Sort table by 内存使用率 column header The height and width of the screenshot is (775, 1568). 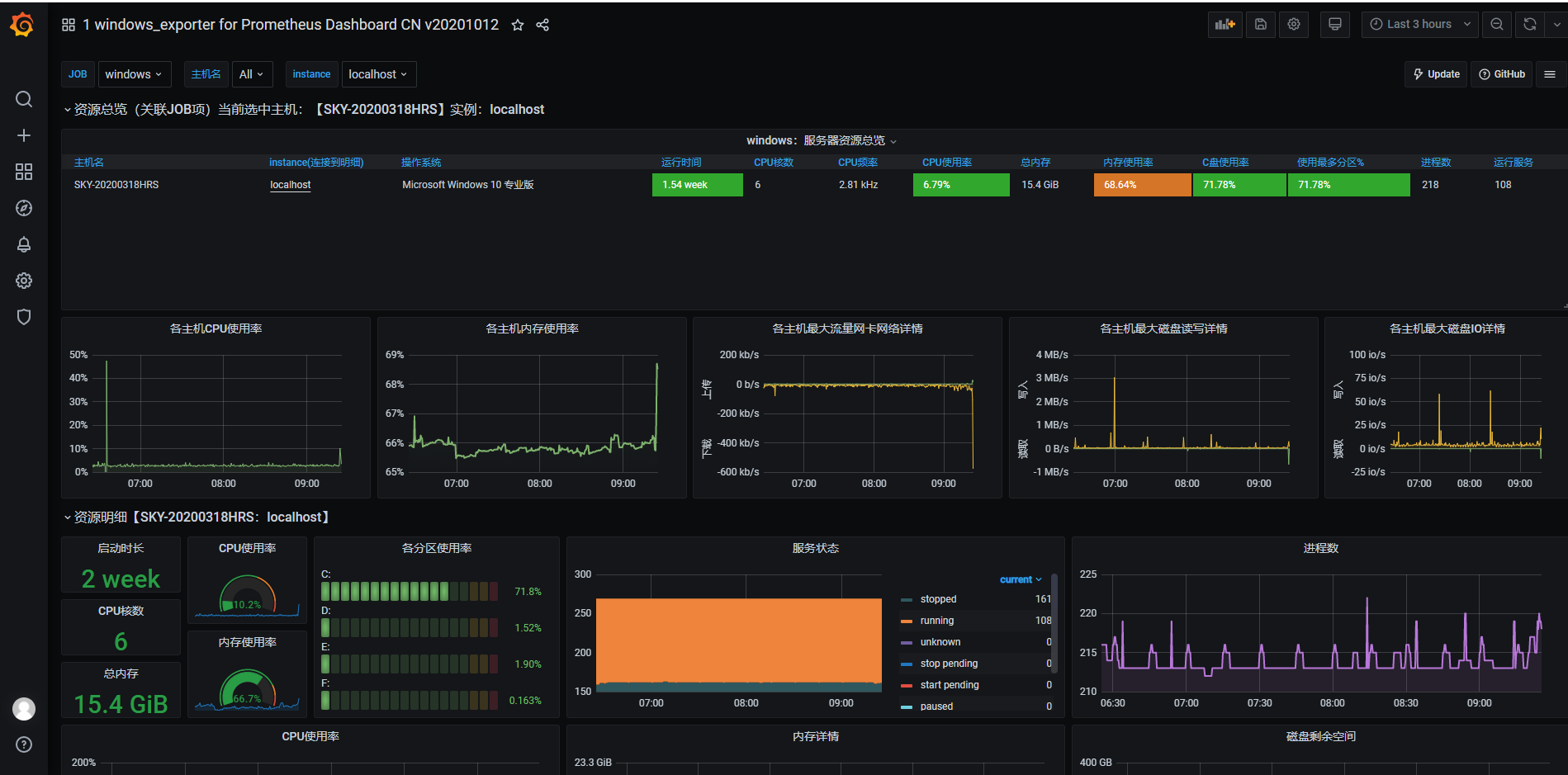click(x=1128, y=163)
